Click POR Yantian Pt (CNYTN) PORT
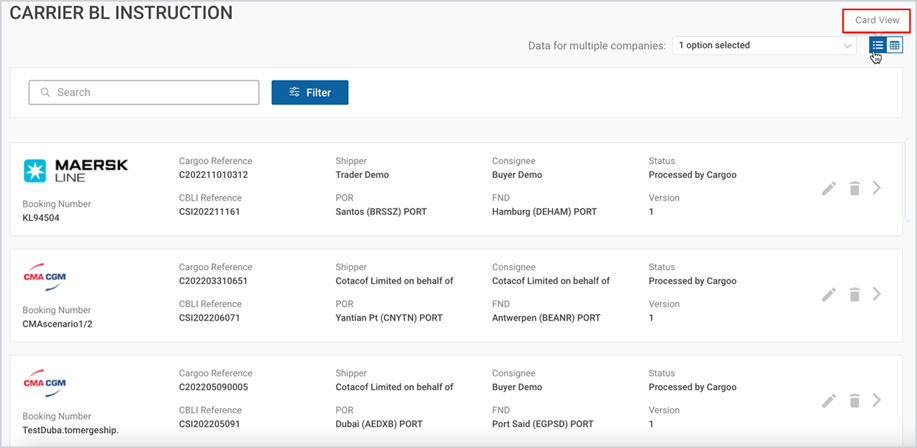917x448 pixels. pos(389,318)
